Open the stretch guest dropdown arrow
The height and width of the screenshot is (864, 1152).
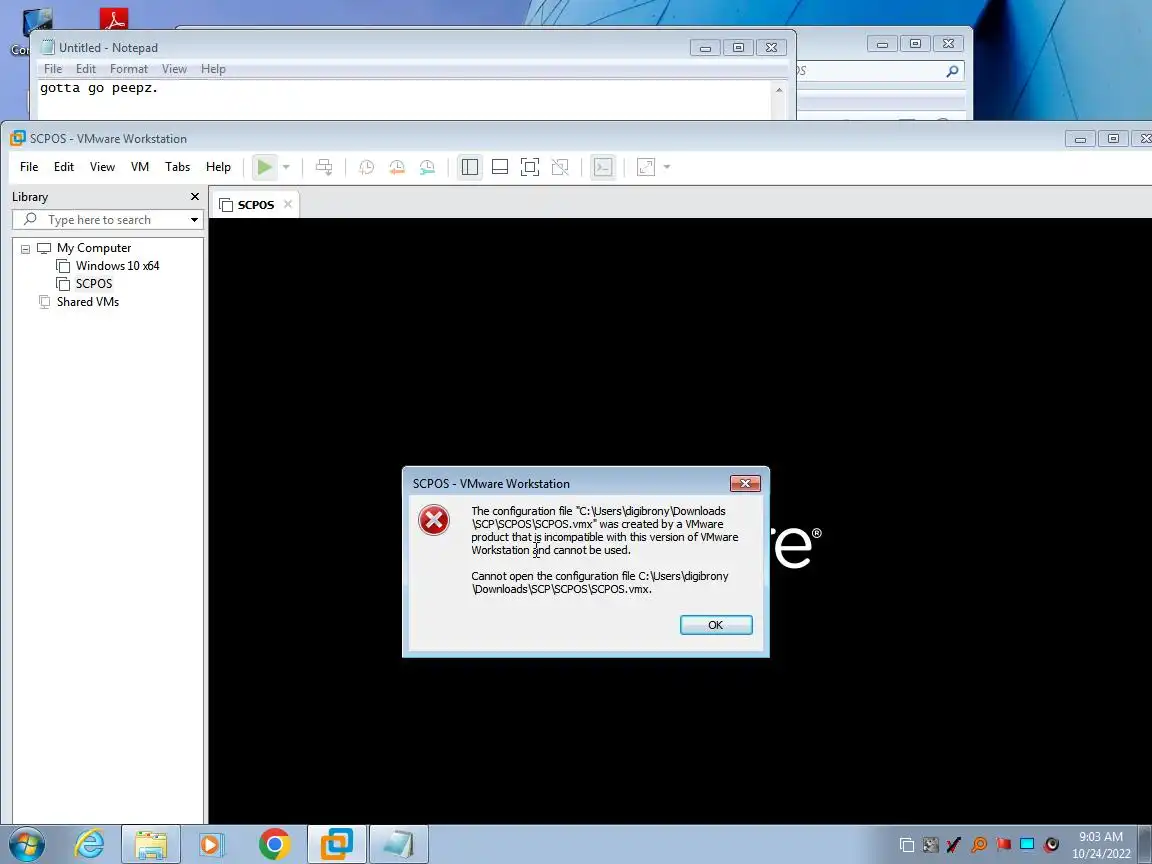[x=667, y=168]
